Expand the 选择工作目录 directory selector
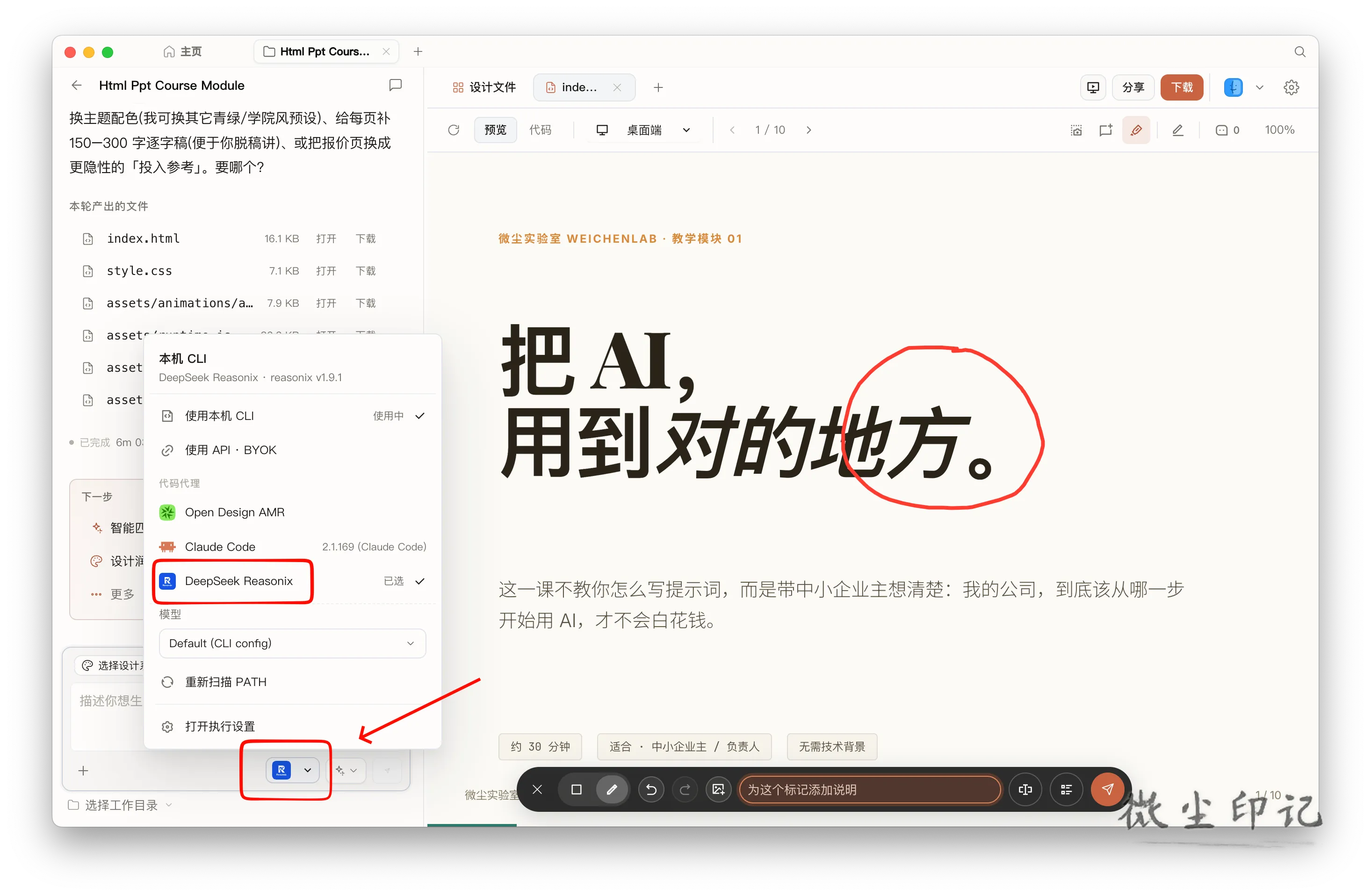Screen dimensions: 1371x896 (120, 806)
